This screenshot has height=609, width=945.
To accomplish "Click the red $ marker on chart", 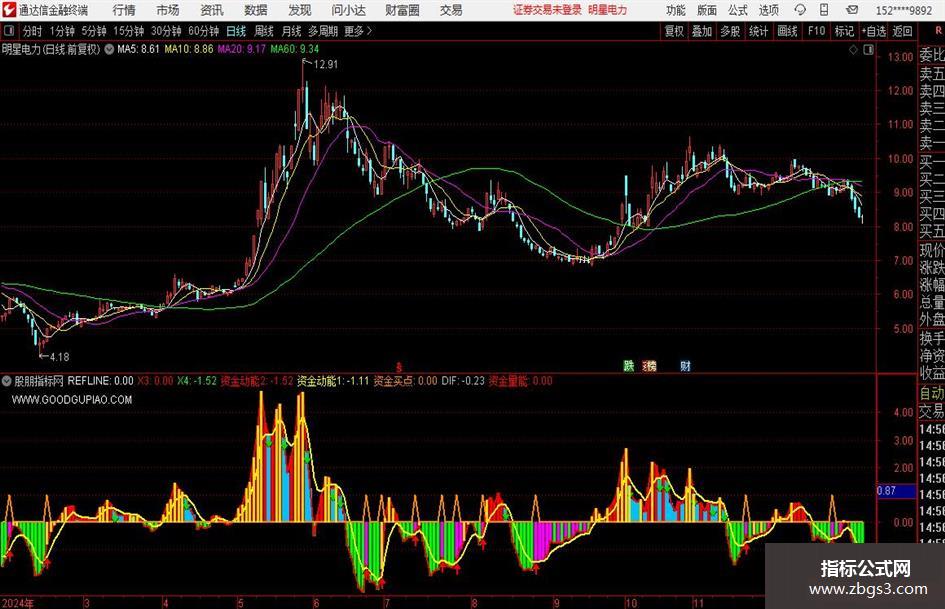I will tap(398, 366).
